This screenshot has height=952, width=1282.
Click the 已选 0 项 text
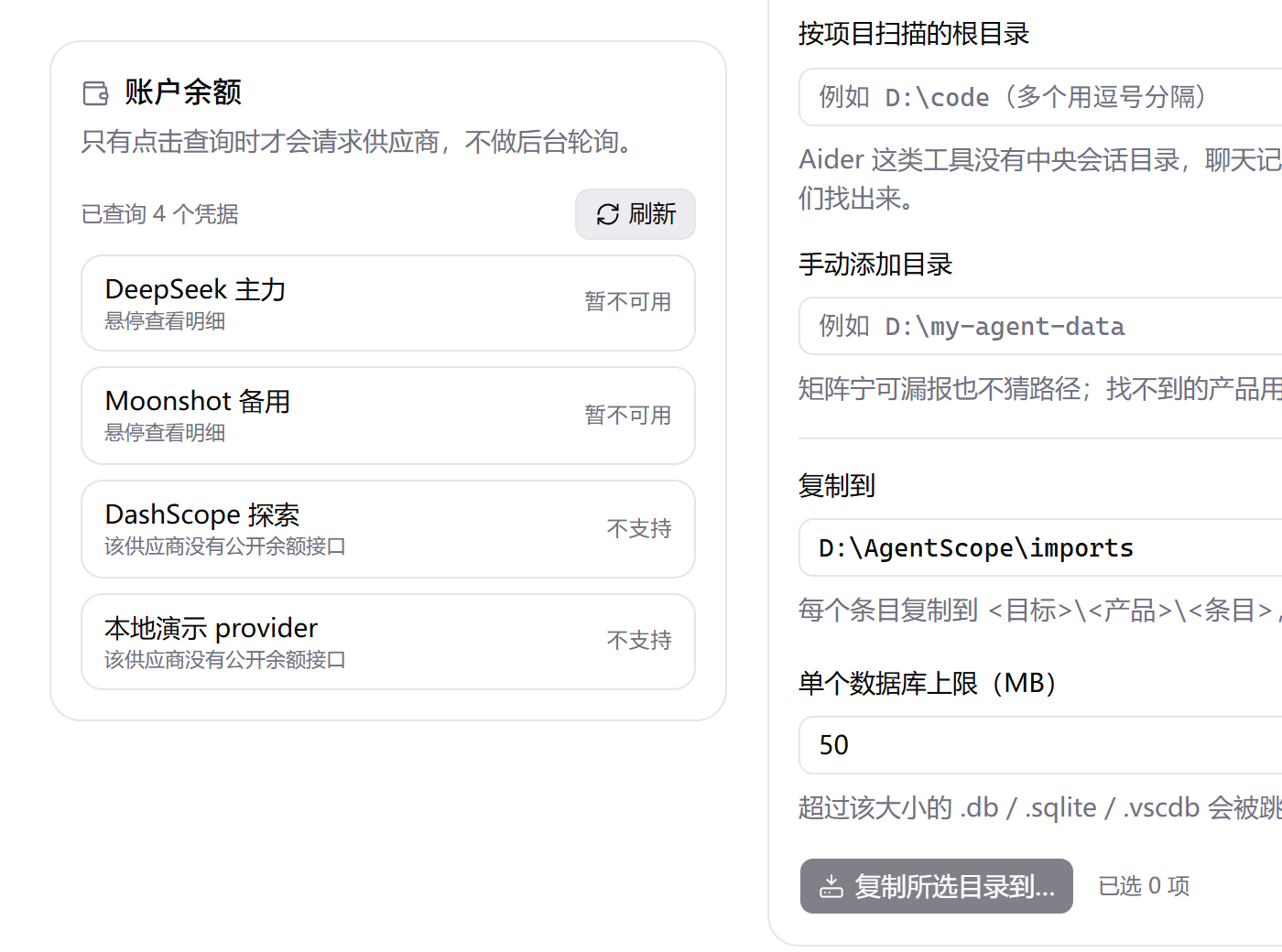(1144, 886)
